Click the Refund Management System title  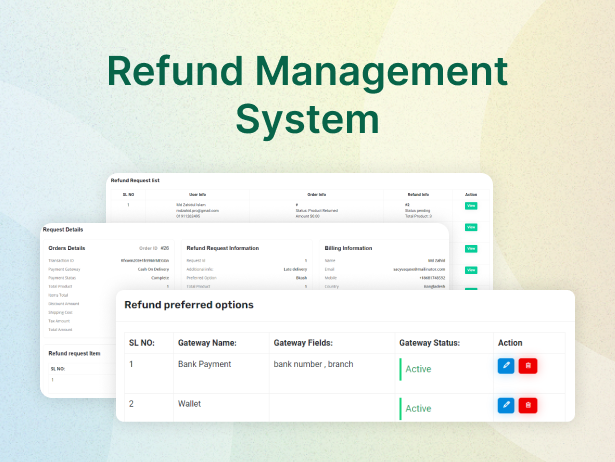click(x=307, y=94)
